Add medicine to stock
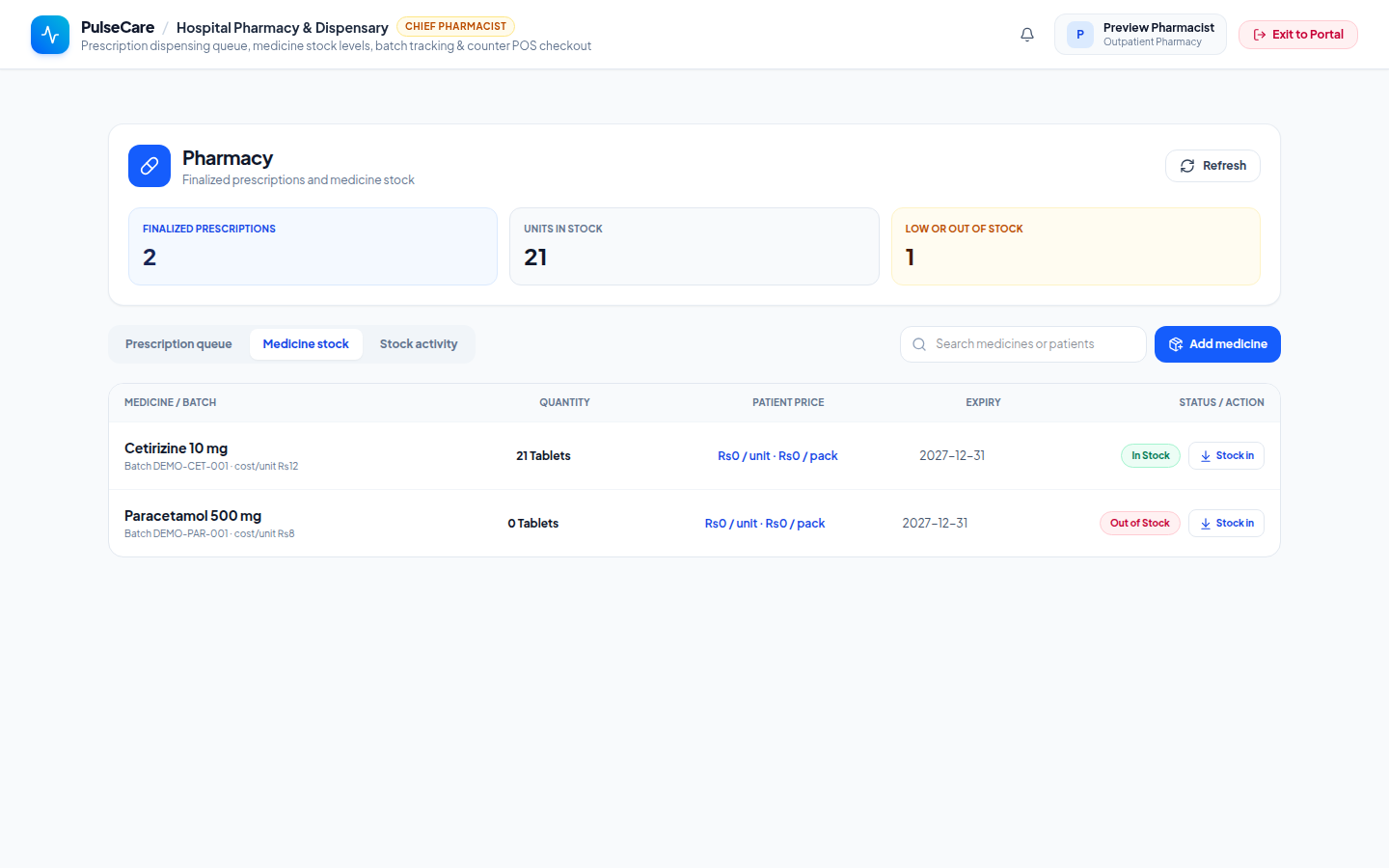Screen dimensions: 1389x868 [x=1217, y=344]
